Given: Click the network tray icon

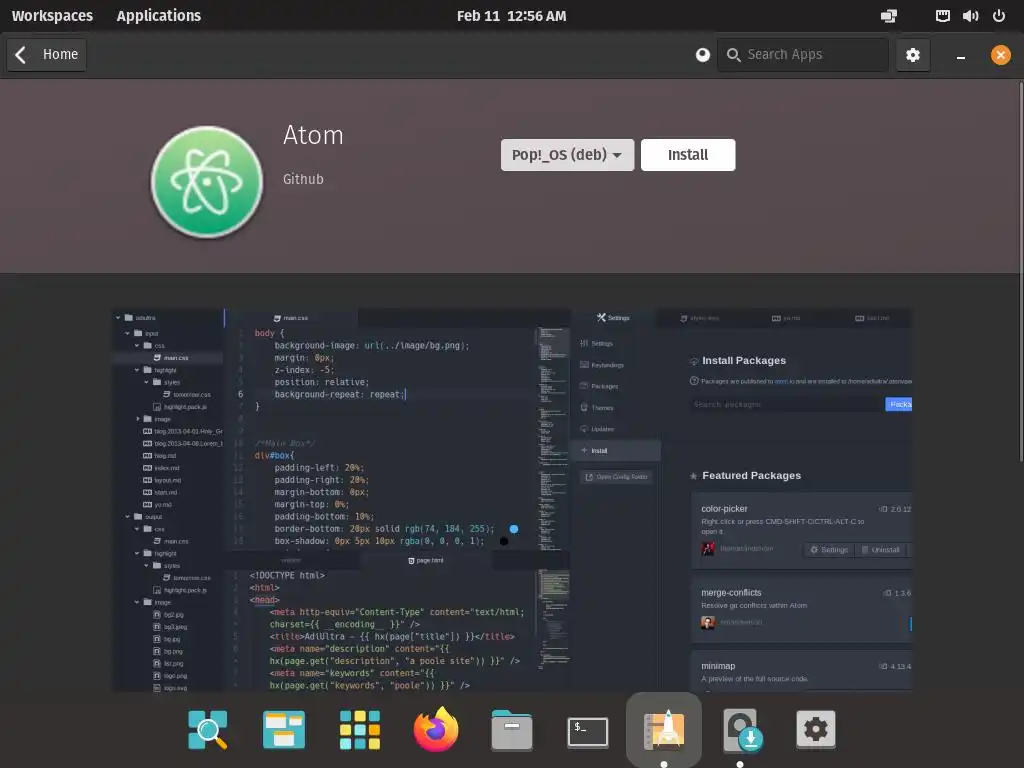Looking at the screenshot, I should (942, 16).
